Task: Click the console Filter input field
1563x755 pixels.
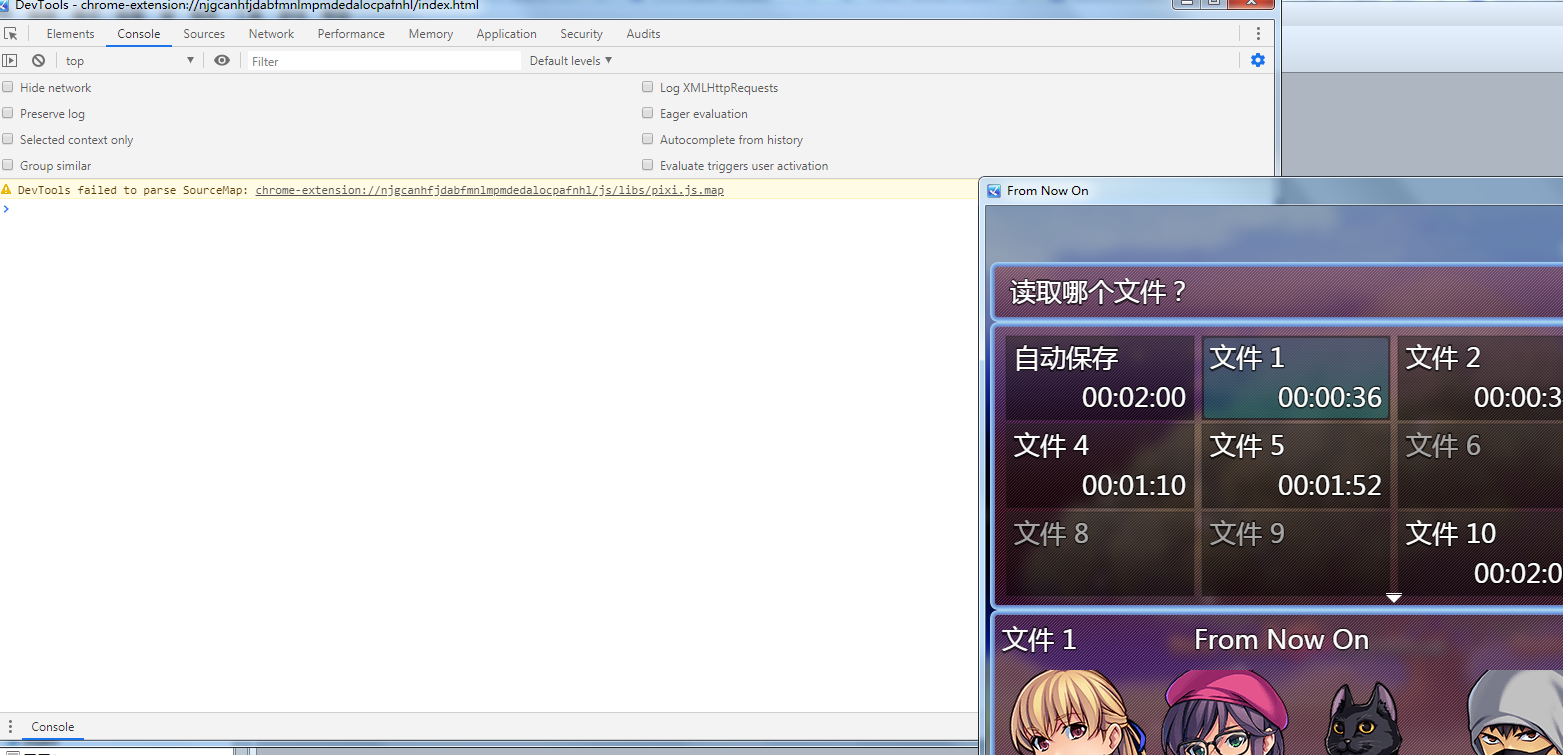Action: (x=384, y=61)
